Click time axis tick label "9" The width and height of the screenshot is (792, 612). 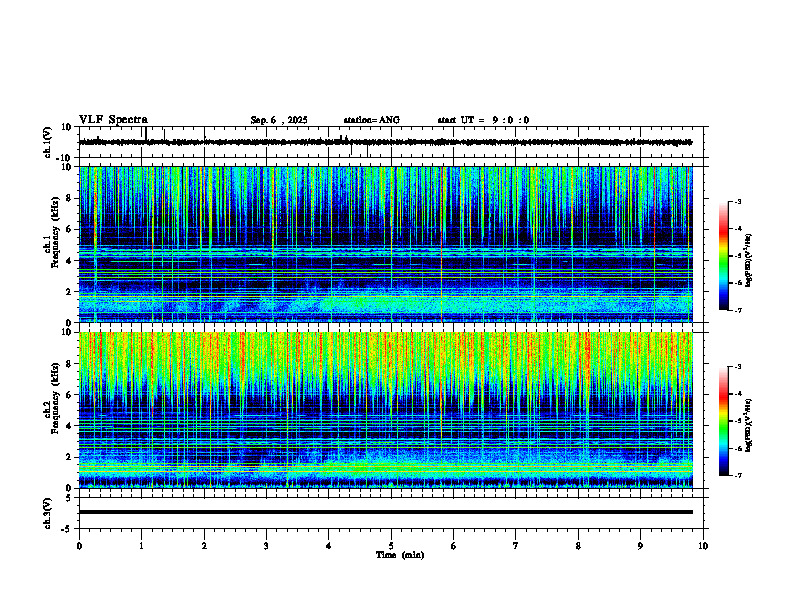640,546
